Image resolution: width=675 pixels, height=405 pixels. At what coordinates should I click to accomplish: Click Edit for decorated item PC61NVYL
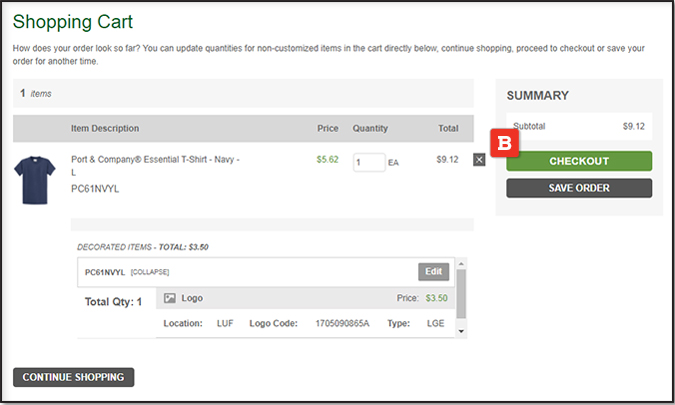click(x=433, y=271)
